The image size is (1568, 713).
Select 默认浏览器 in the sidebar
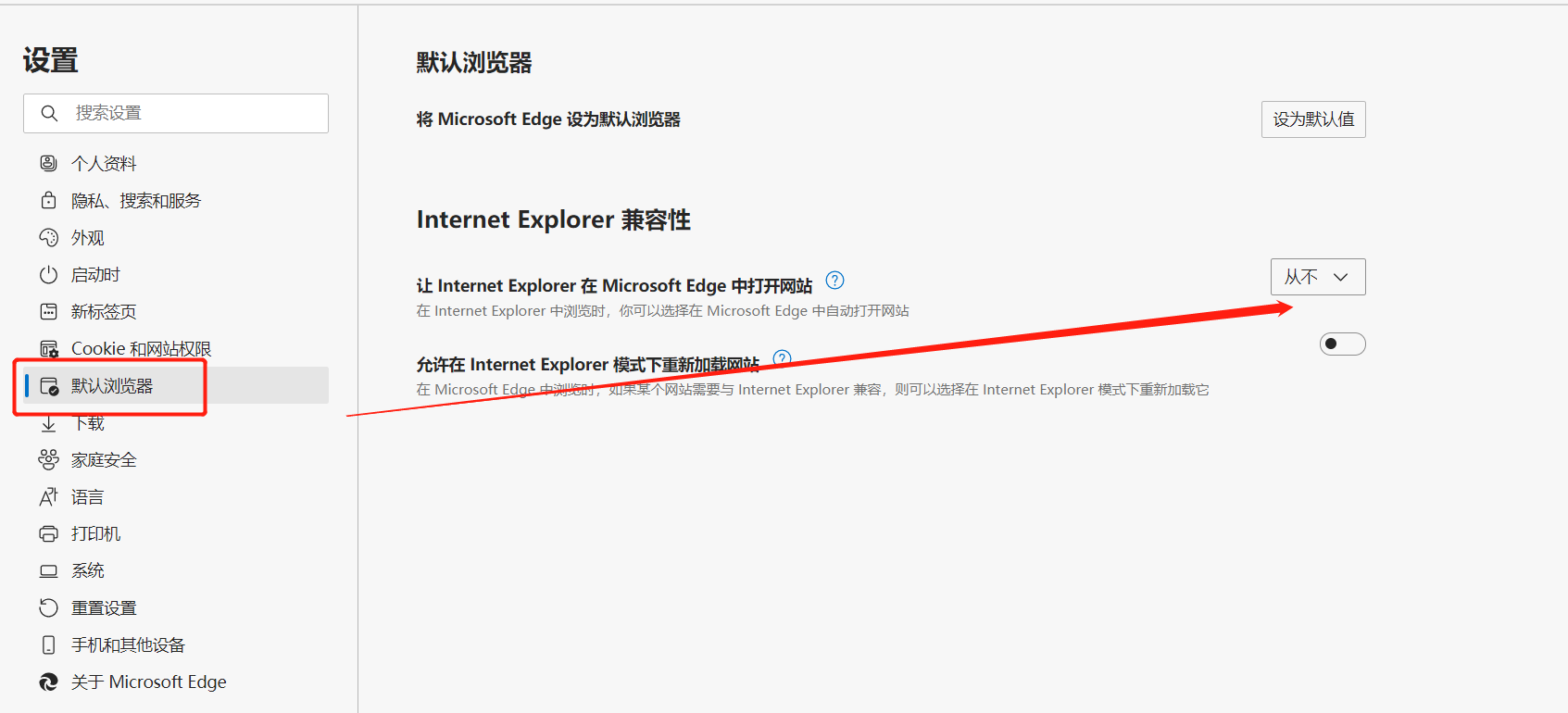[176, 385]
